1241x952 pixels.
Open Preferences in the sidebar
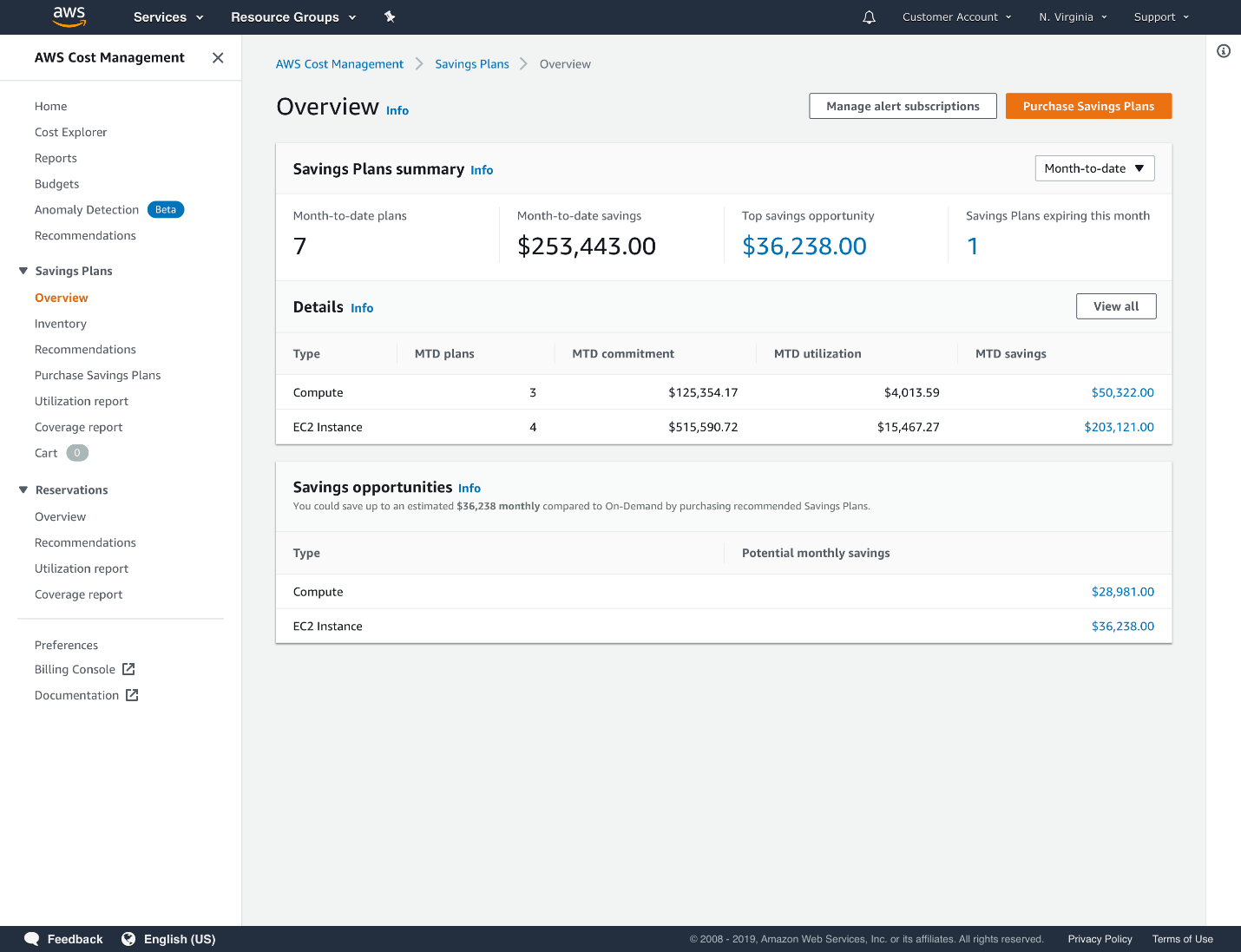[66, 645]
